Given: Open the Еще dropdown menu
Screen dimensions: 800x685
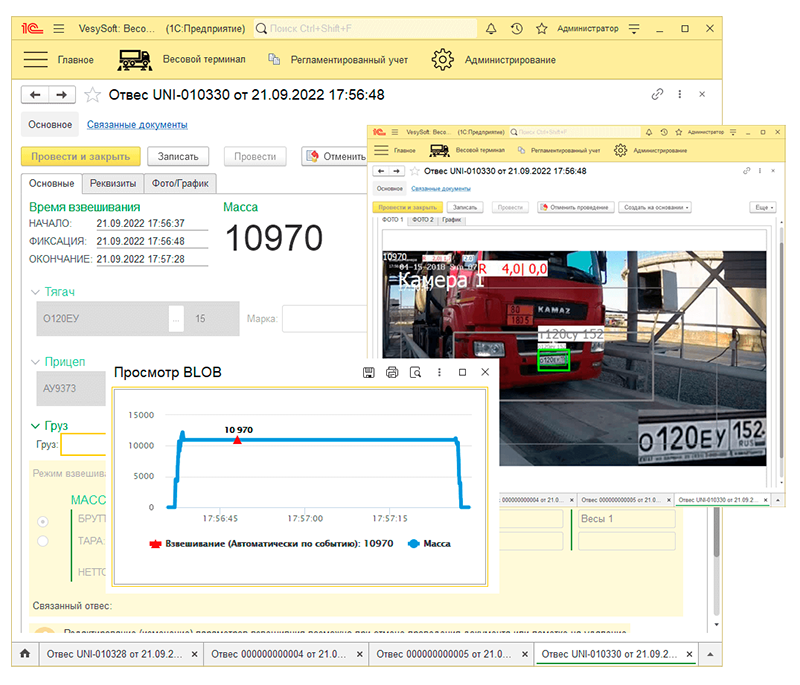Looking at the screenshot, I should pyautogui.click(x=762, y=207).
